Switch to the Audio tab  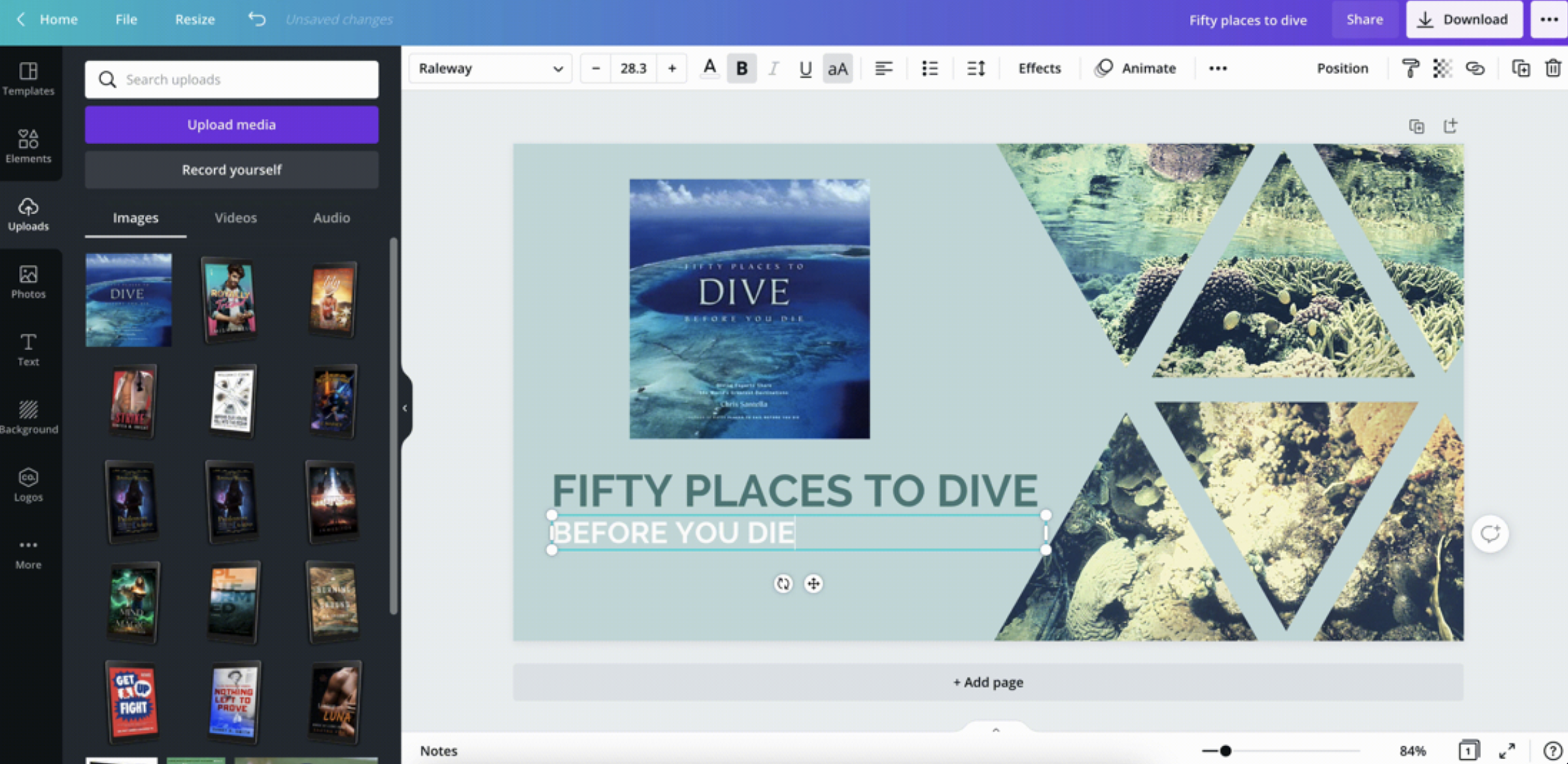pyautogui.click(x=331, y=218)
